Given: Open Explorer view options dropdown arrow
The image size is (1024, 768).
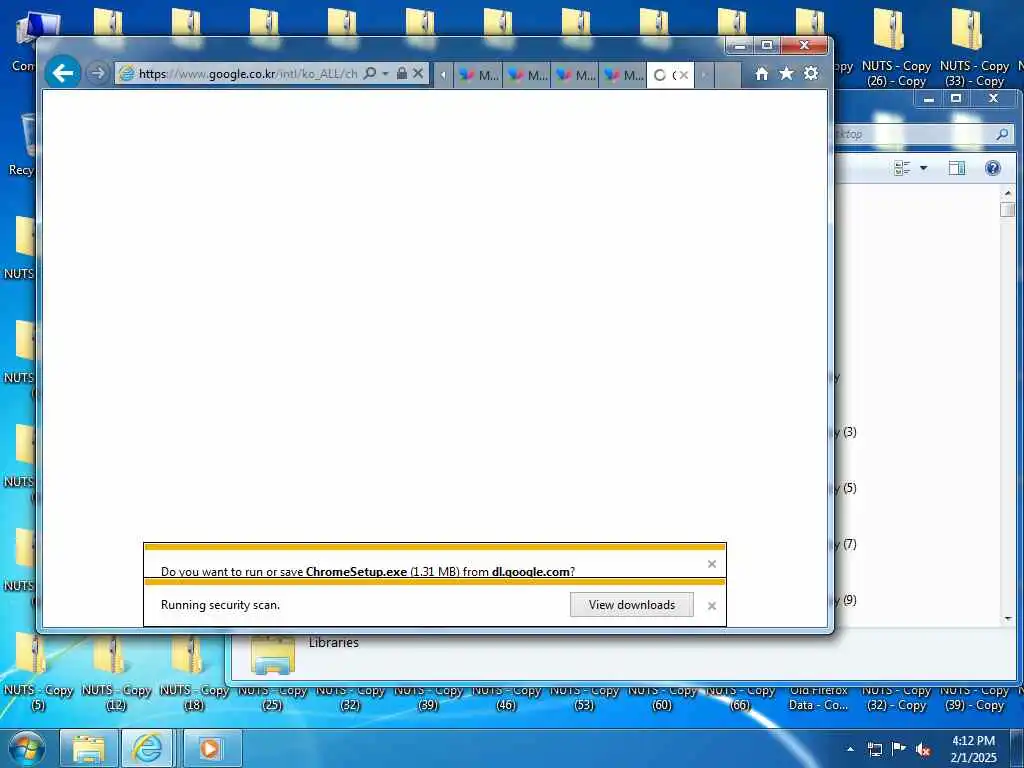Looking at the screenshot, I should [923, 168].
